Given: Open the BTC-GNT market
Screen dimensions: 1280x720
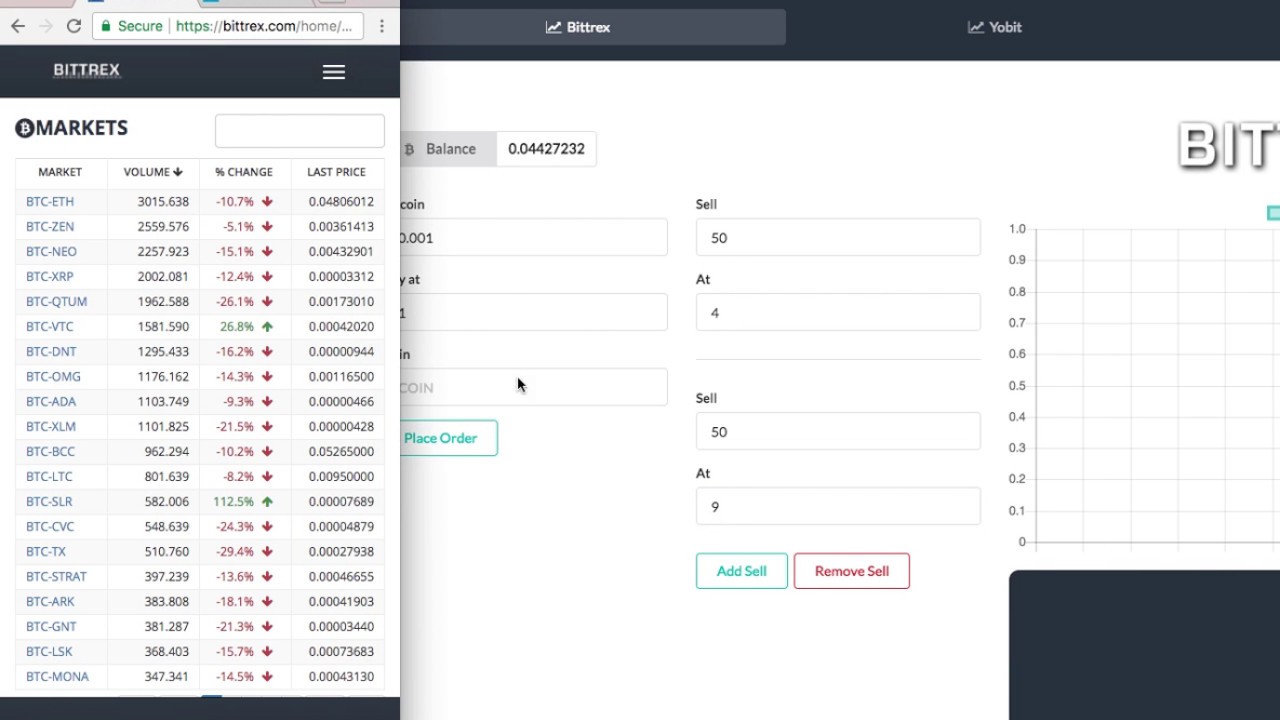Looking at the screenshot, I should 51,627.
